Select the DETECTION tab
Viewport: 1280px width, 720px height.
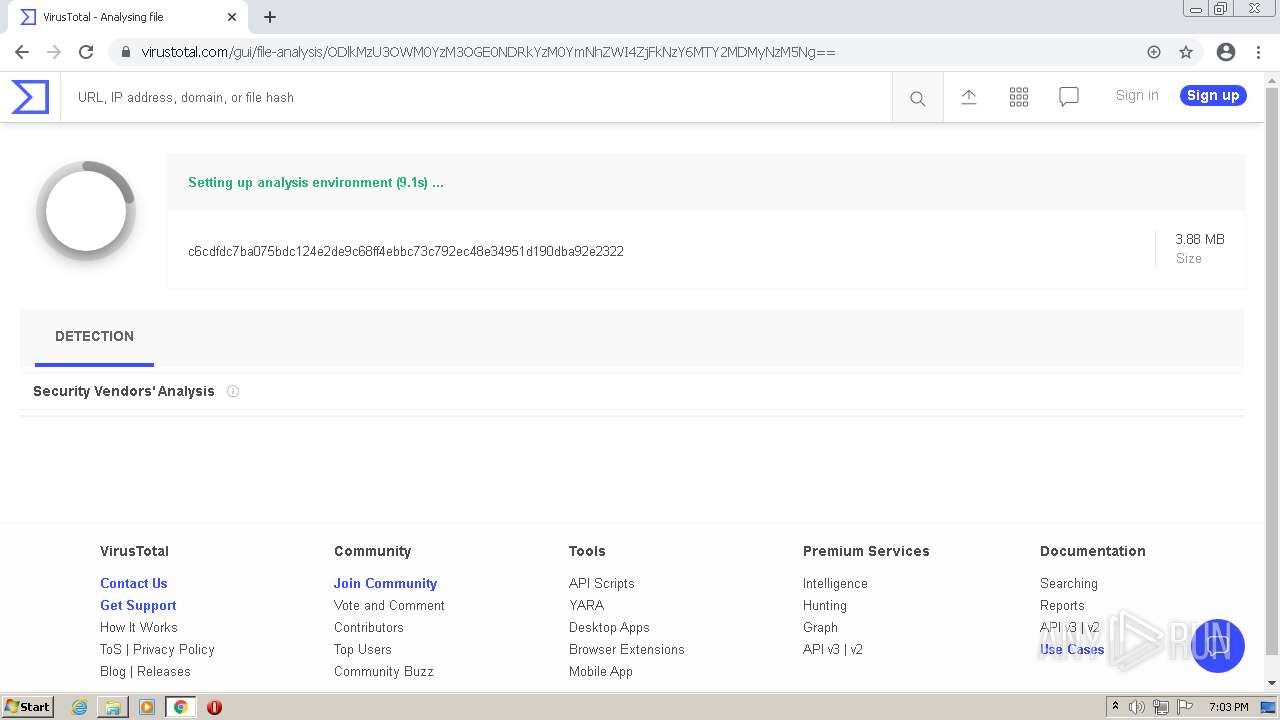[x=94, y=337]
